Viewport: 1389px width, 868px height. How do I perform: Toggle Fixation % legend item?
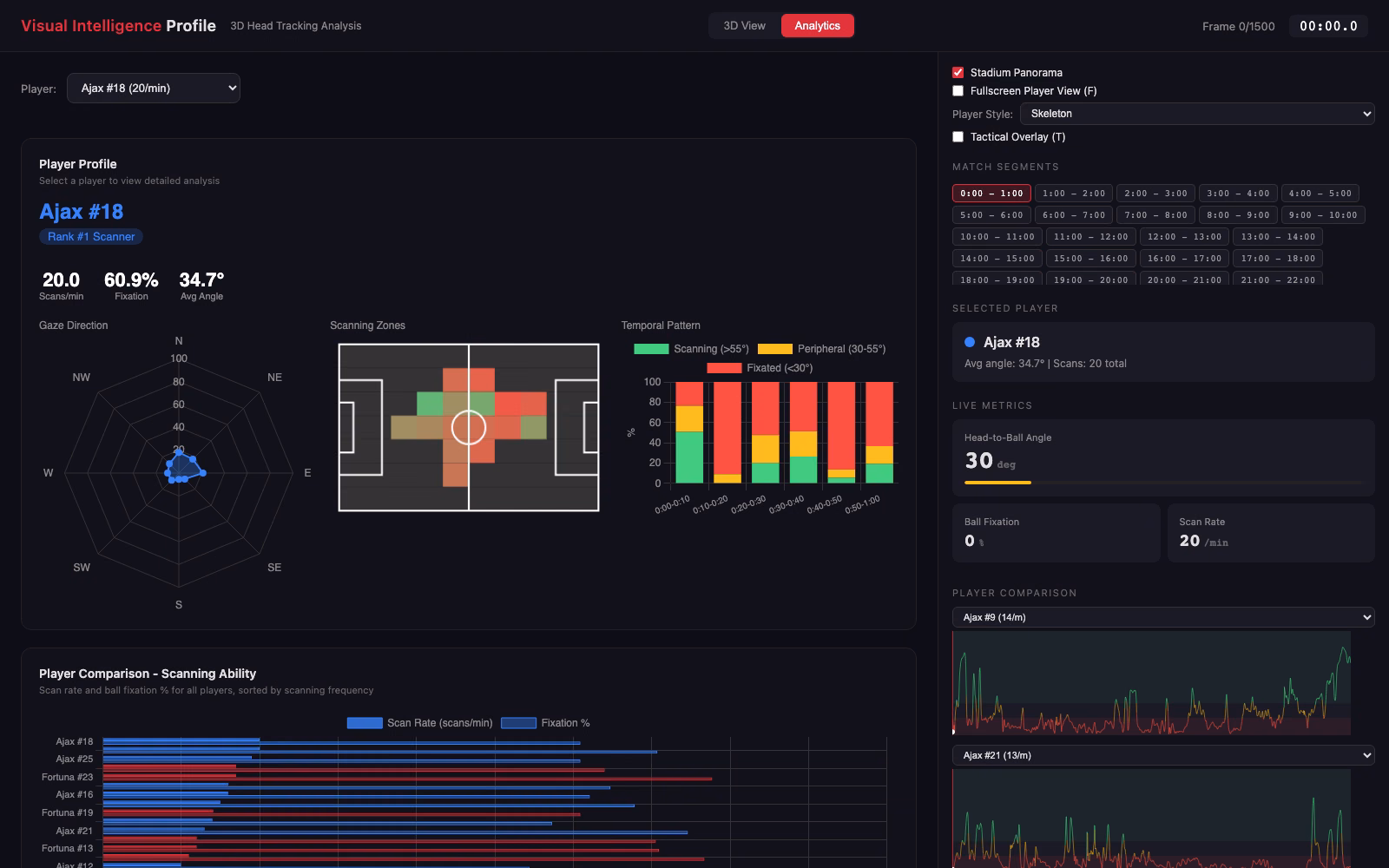pos(546,723)
